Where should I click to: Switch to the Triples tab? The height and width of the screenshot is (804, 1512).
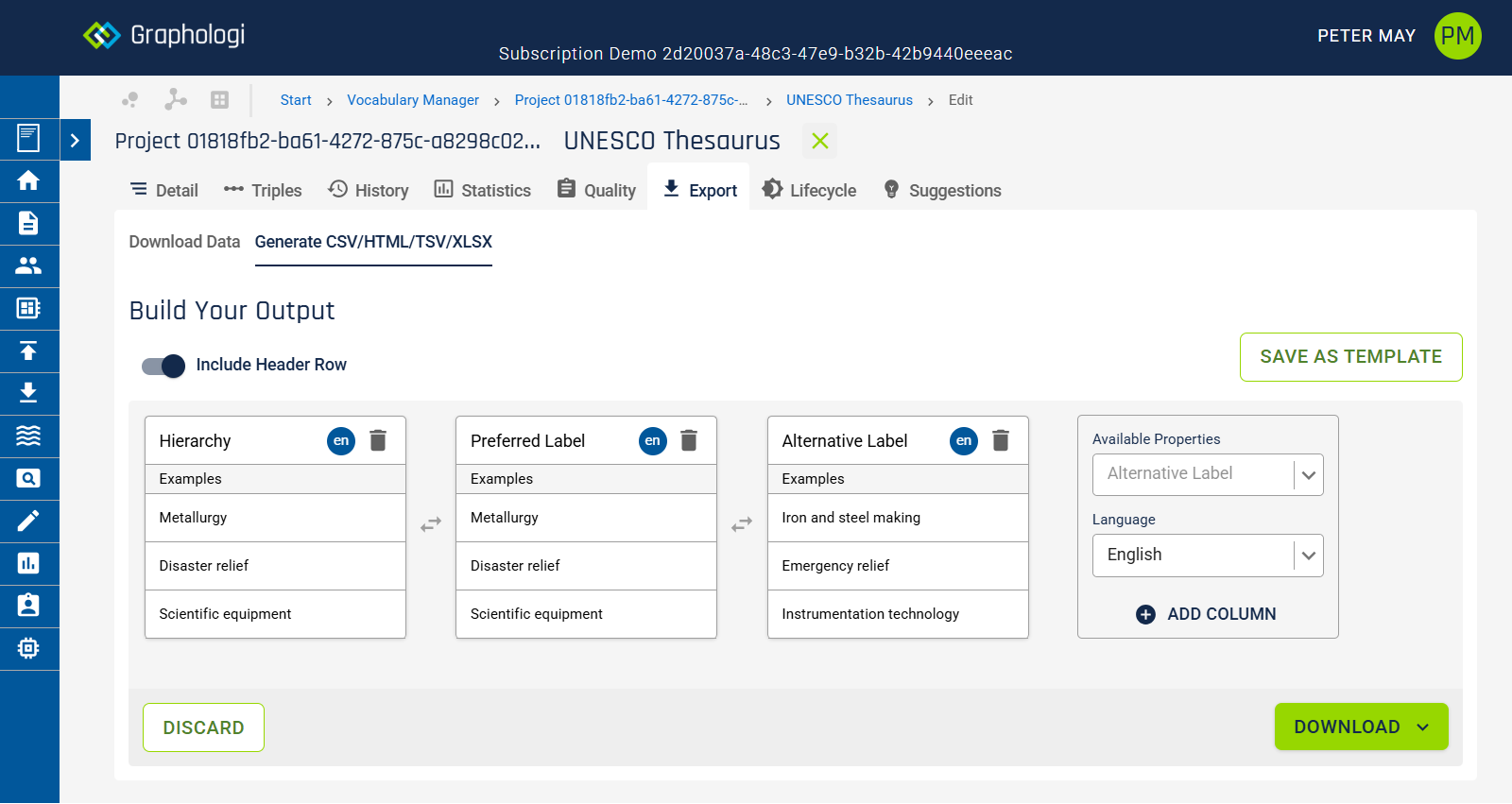(263, 190)
